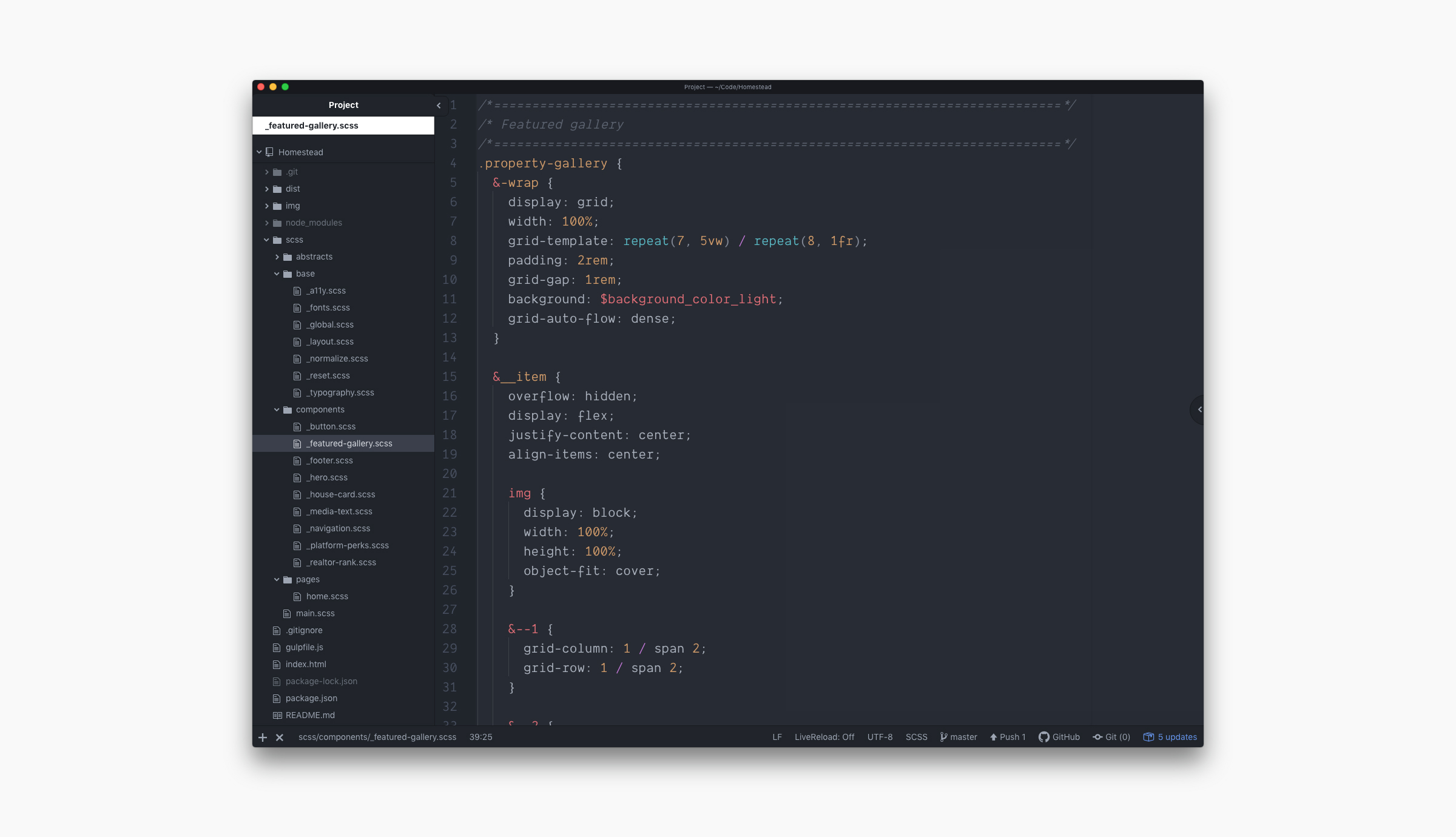Click the 39:25 cursor position indicator
The image size is (1456, 837).
[x=480, y=737]
